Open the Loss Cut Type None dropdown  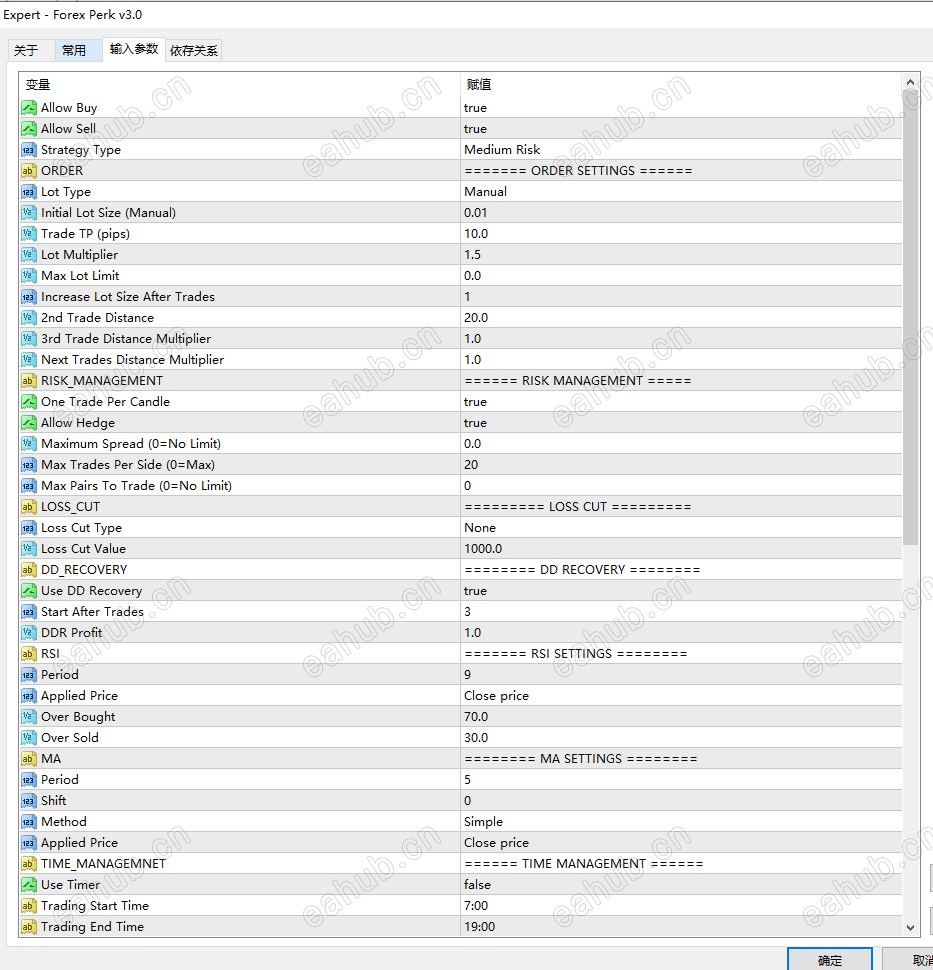(681, 528)
